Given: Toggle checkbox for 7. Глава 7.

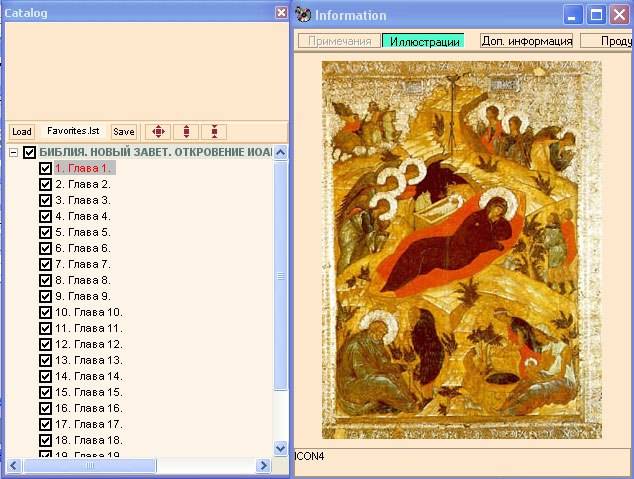Looking at the screenshot, I should tap(45, 264).
